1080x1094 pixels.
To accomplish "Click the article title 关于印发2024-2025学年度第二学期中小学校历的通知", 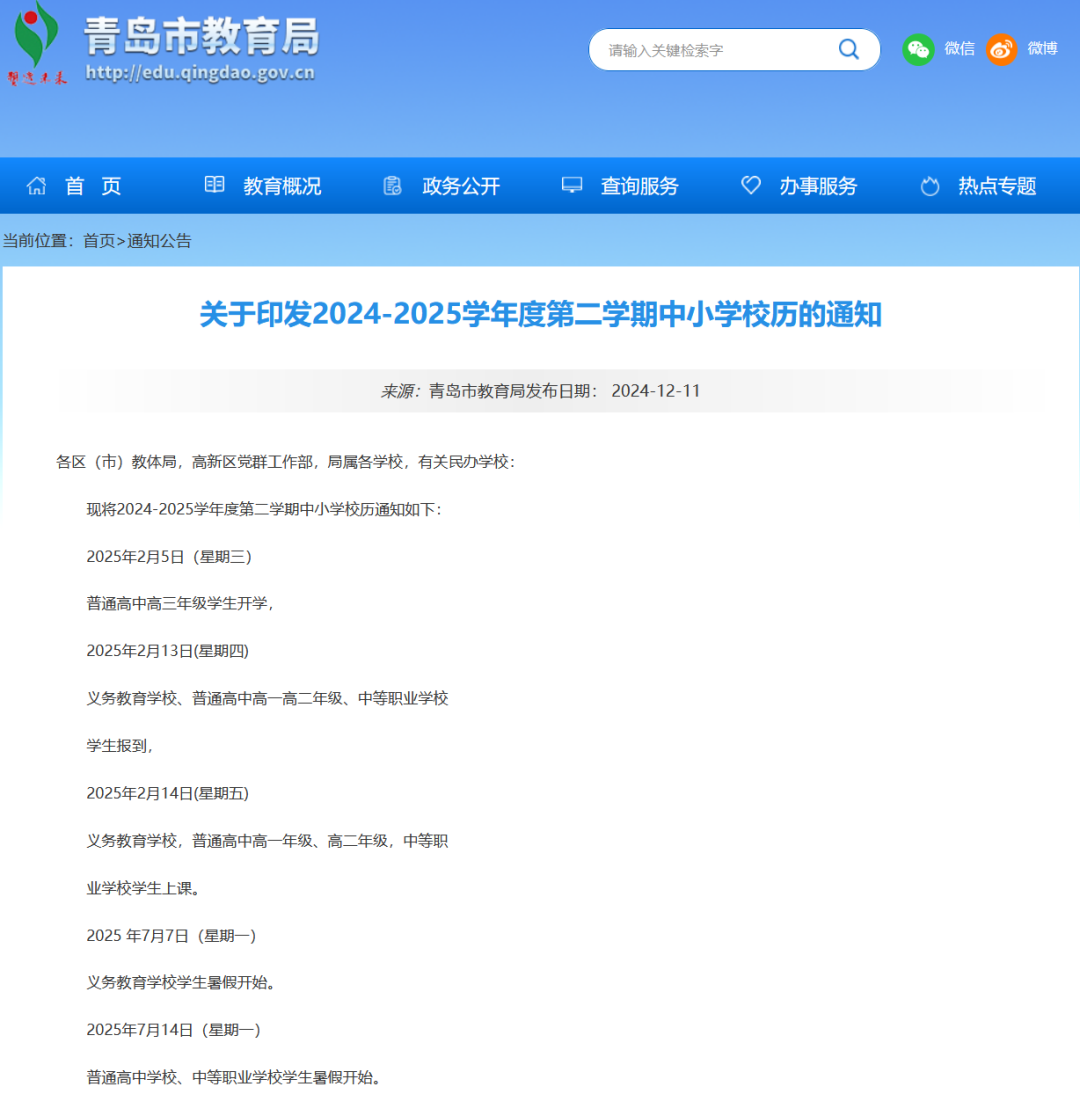I will [541, 314].
